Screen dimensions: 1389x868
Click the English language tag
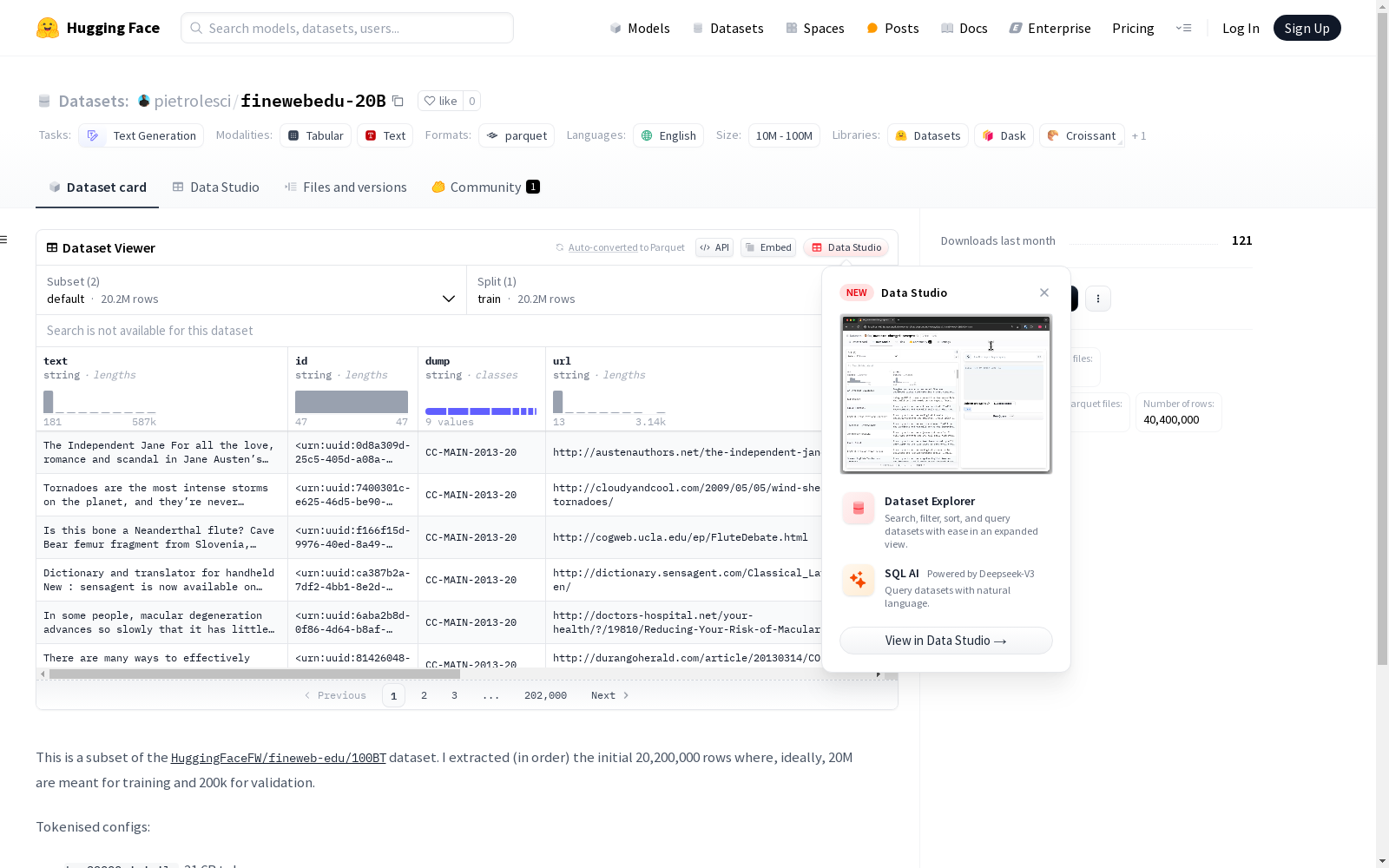[668, 135]
